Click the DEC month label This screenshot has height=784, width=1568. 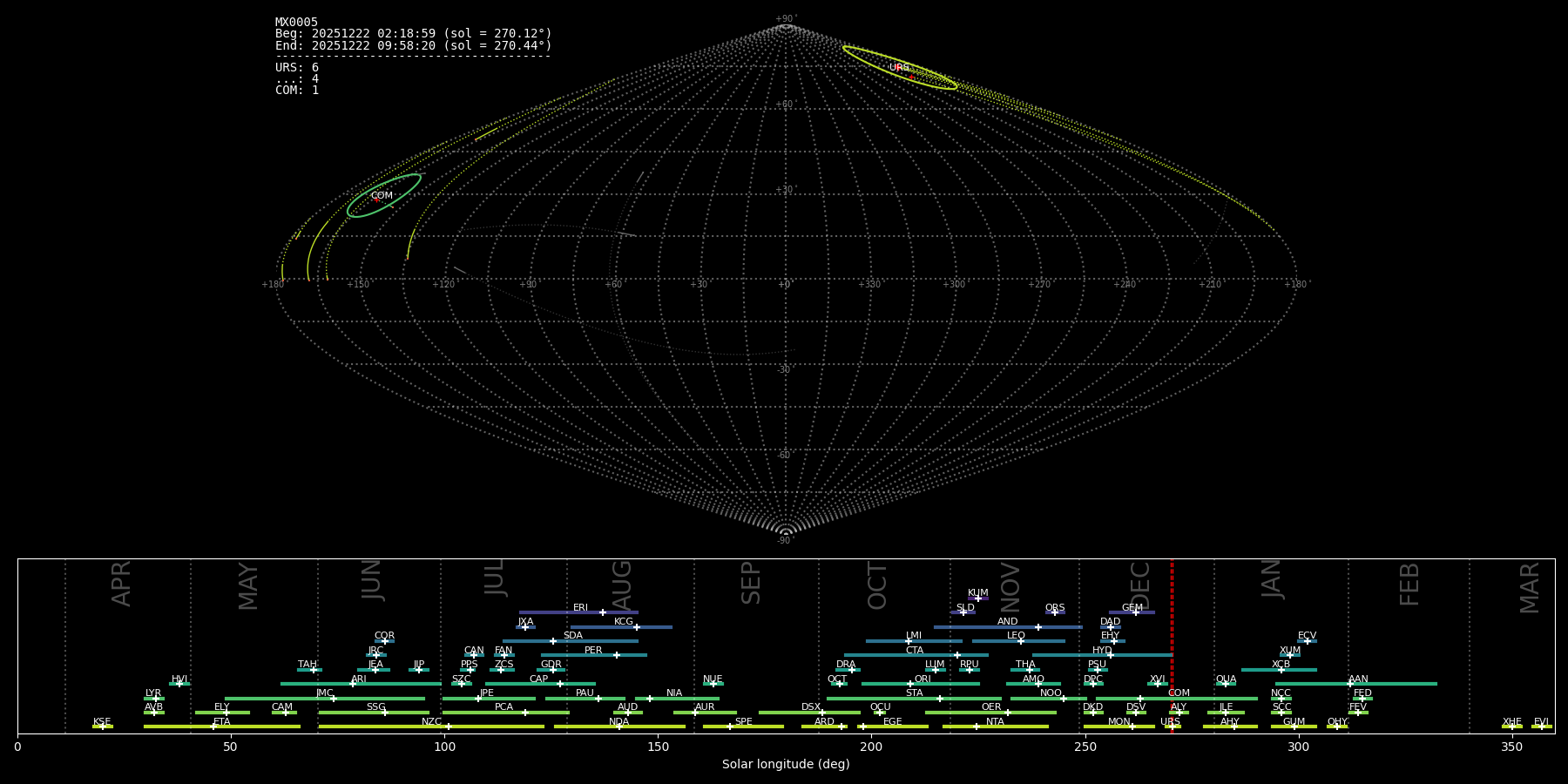pos(1140,585)
